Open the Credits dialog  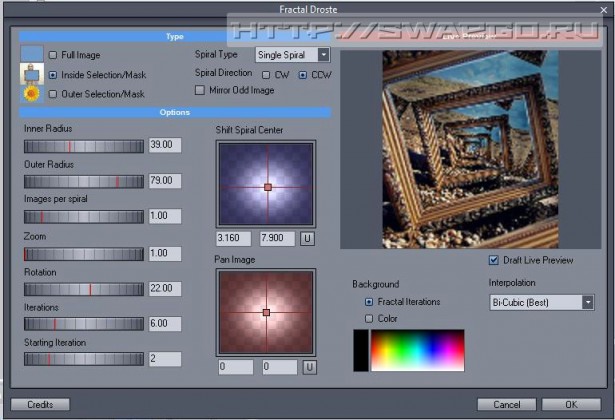click(40, 405)
